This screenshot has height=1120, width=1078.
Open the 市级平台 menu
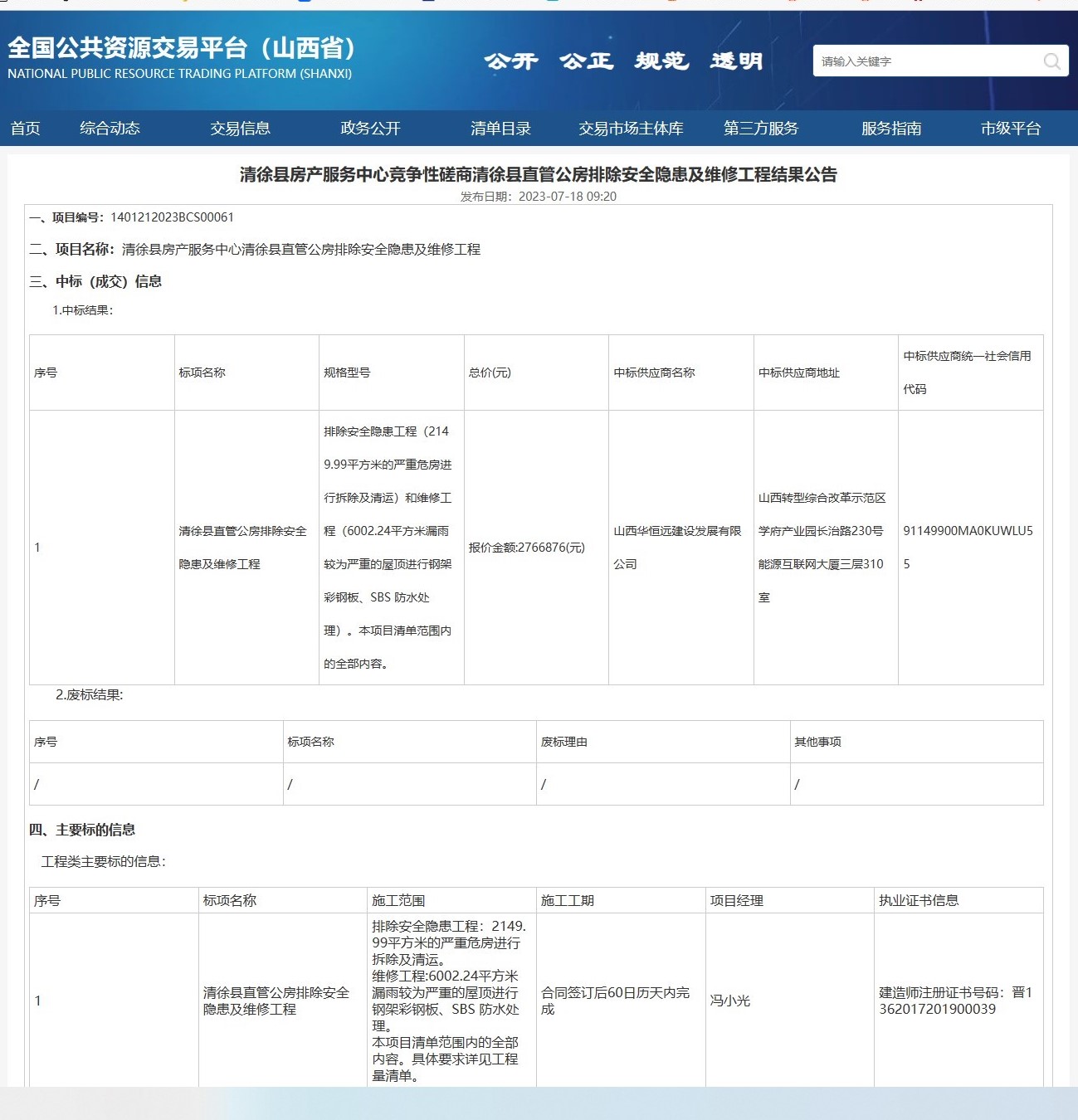(1010, 129)
